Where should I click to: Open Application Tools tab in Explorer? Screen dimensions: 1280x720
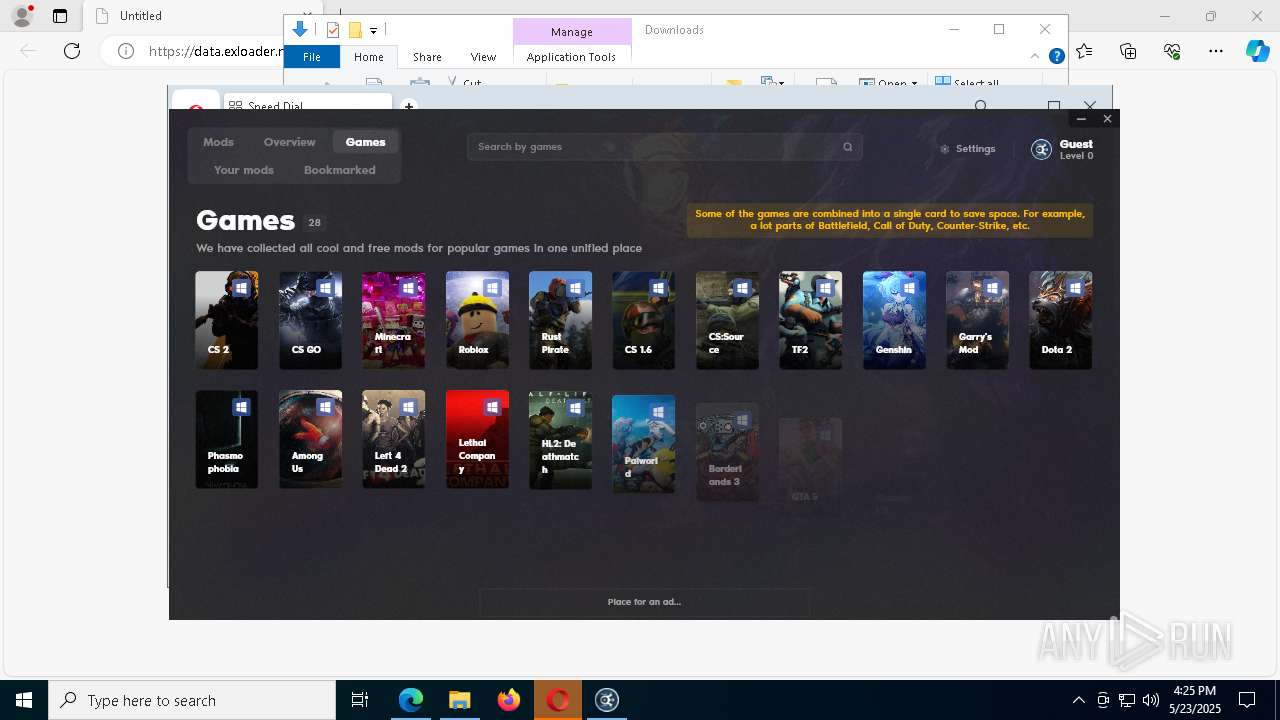click(571, 57)
